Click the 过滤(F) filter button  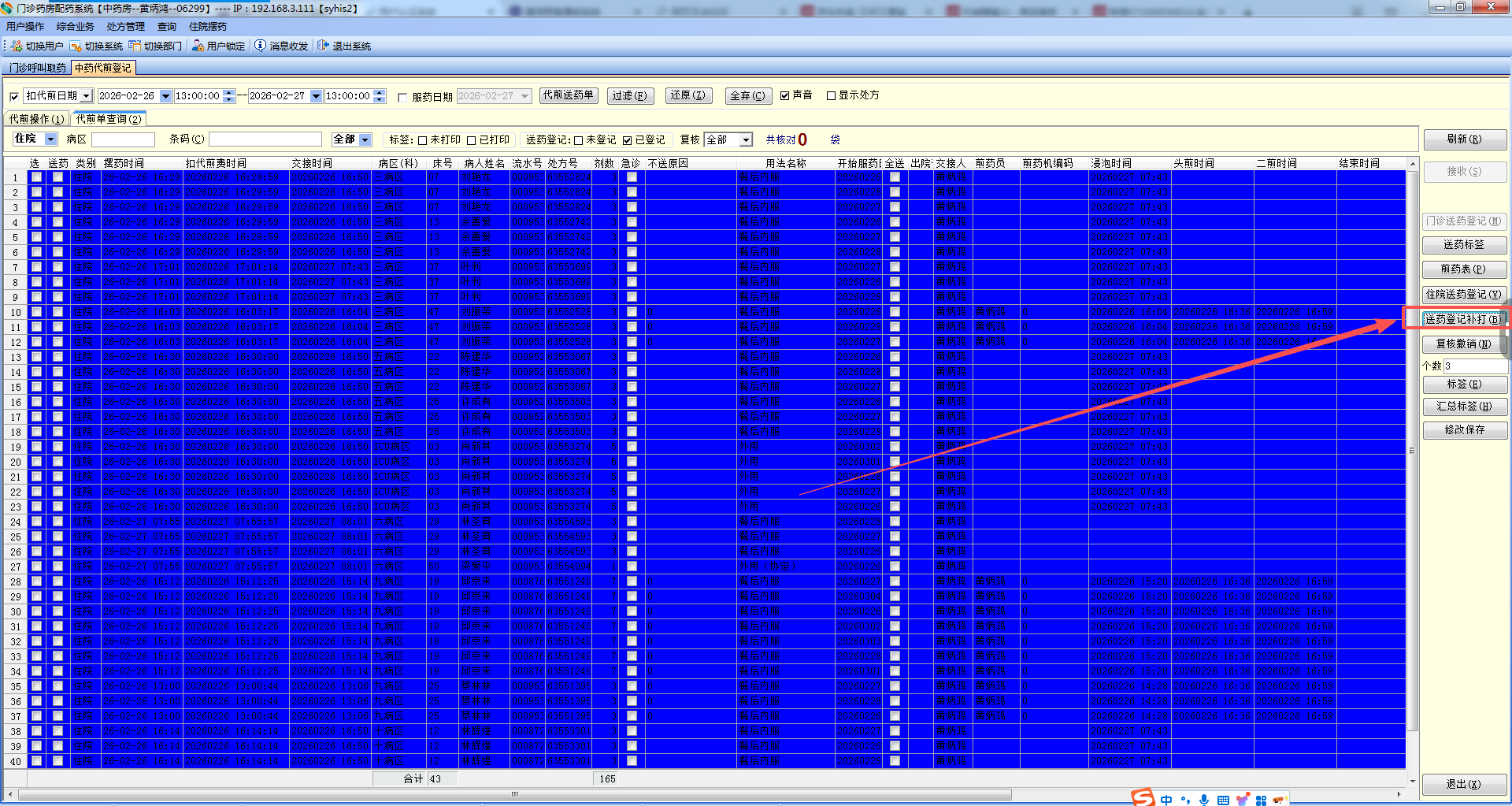[629, 96]
